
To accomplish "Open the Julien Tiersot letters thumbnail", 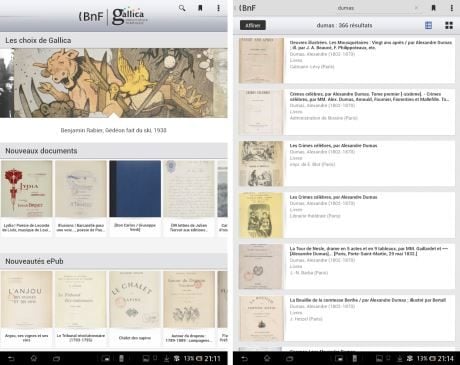I will point(189,189).
